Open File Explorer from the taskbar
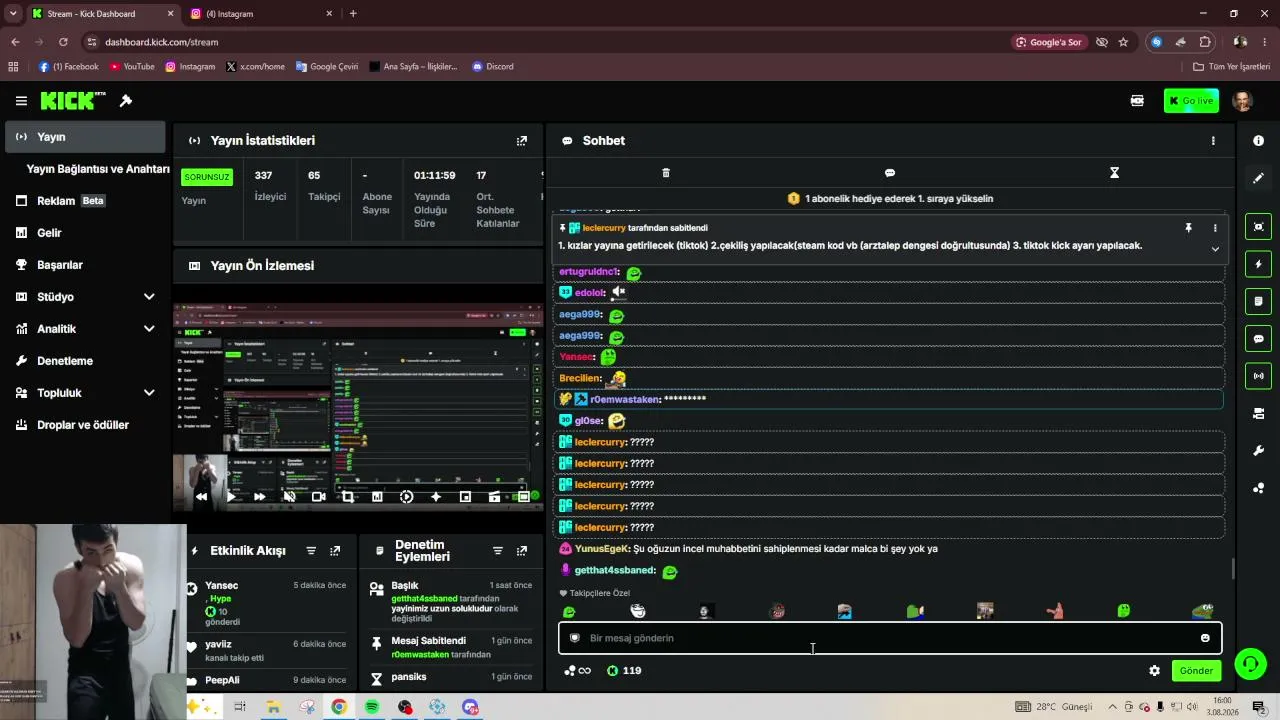The height and width of the screenshot is (720, 1280). pos(273,707)
